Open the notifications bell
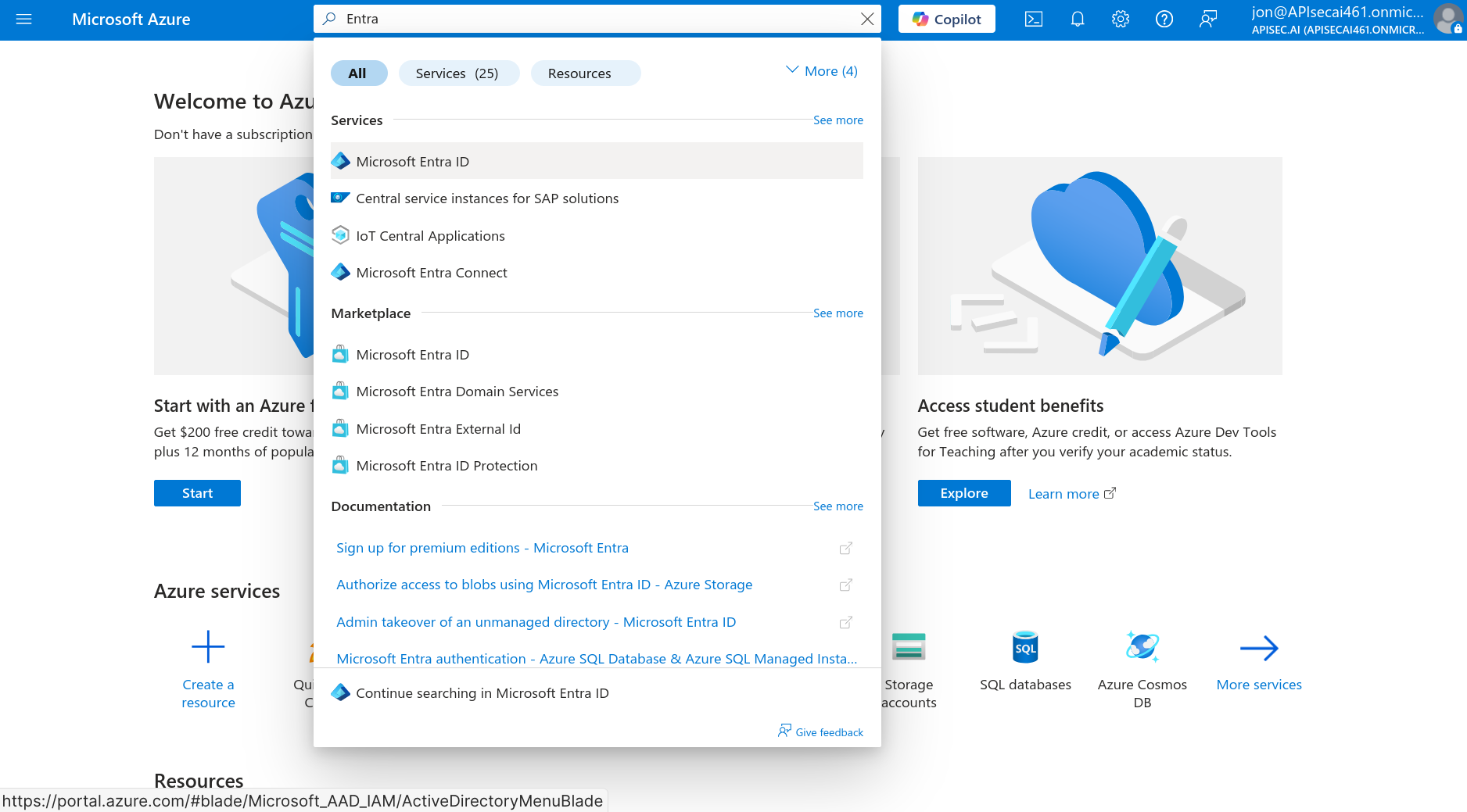1467x812 pixels. click(1077, 19)
